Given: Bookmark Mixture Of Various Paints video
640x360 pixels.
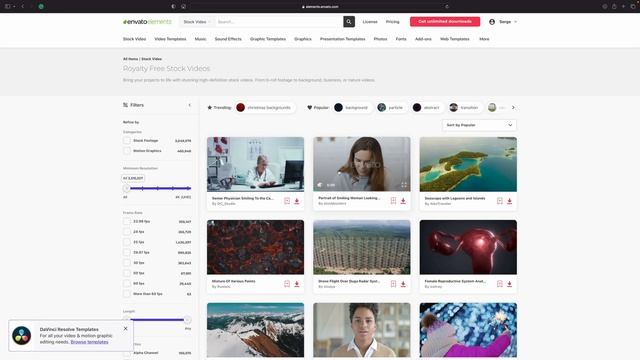Looking at the screenshot, I should point(287,284).
